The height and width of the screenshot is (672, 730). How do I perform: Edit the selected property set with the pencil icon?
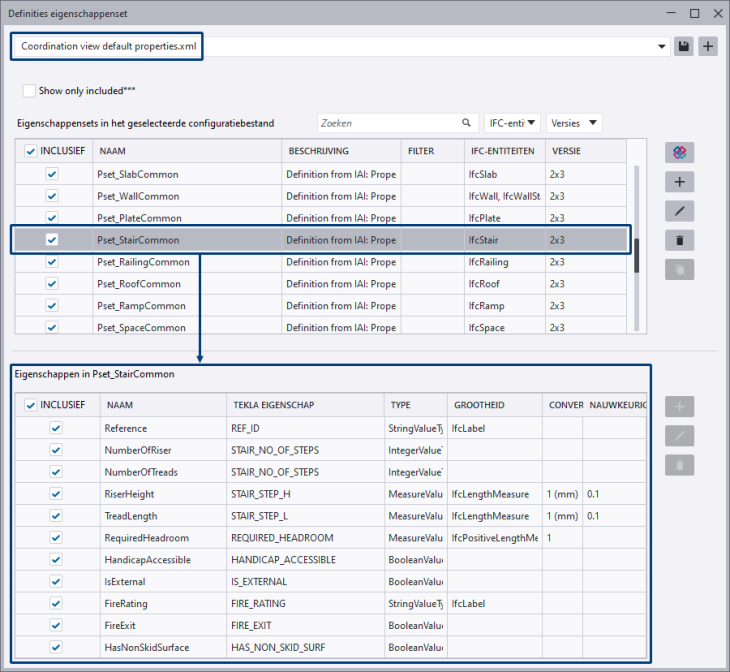point(680,211)
